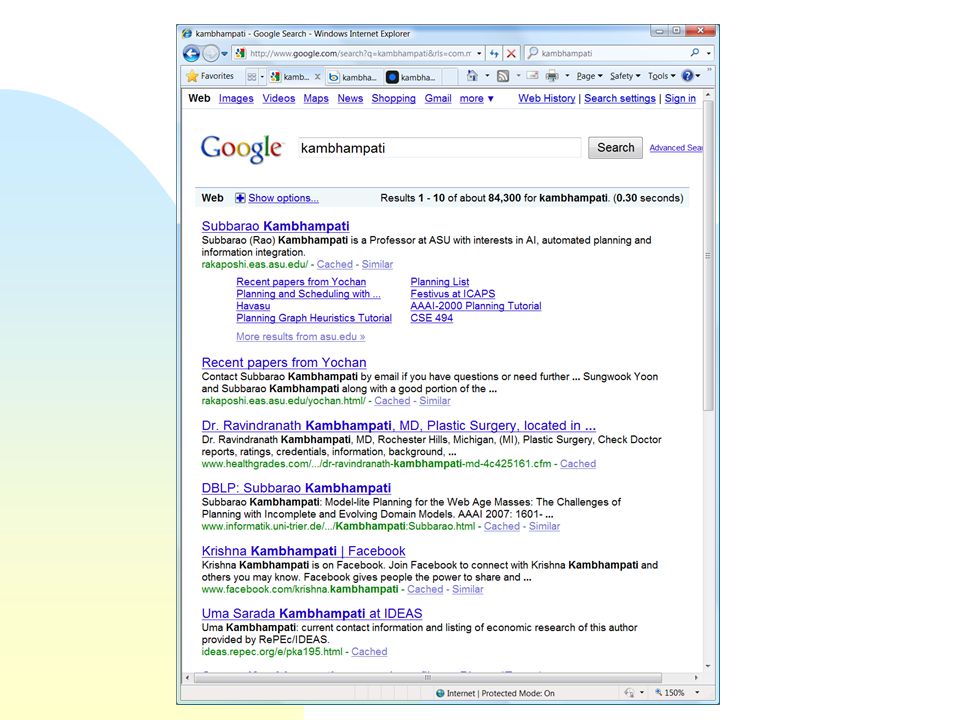Click the Maps link
Viewport: 960px width, 720px height.
tap(316, 99)
